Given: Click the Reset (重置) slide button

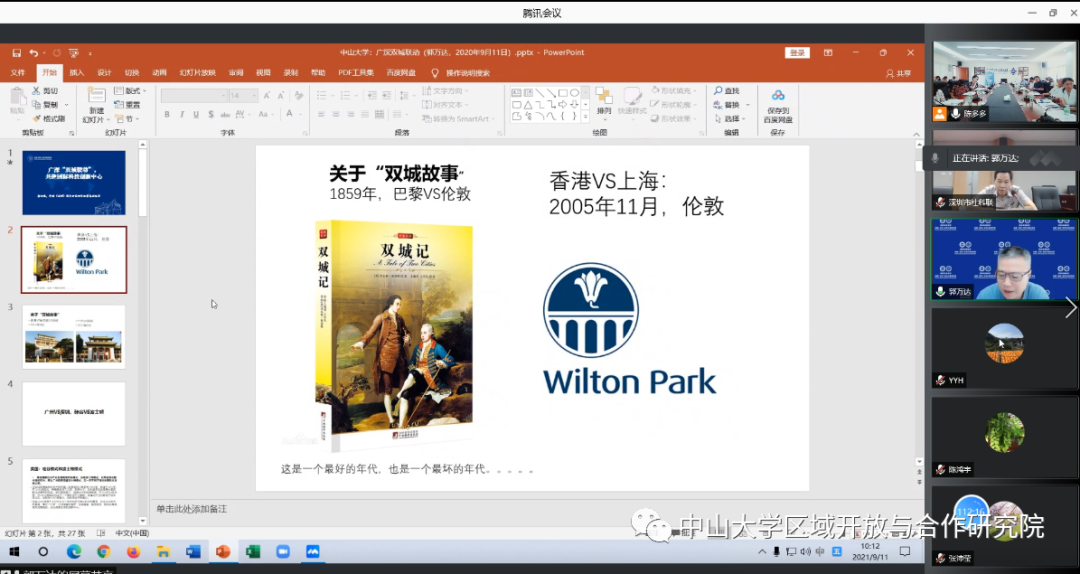Looking at the screenshot, I should click(127, 105).
